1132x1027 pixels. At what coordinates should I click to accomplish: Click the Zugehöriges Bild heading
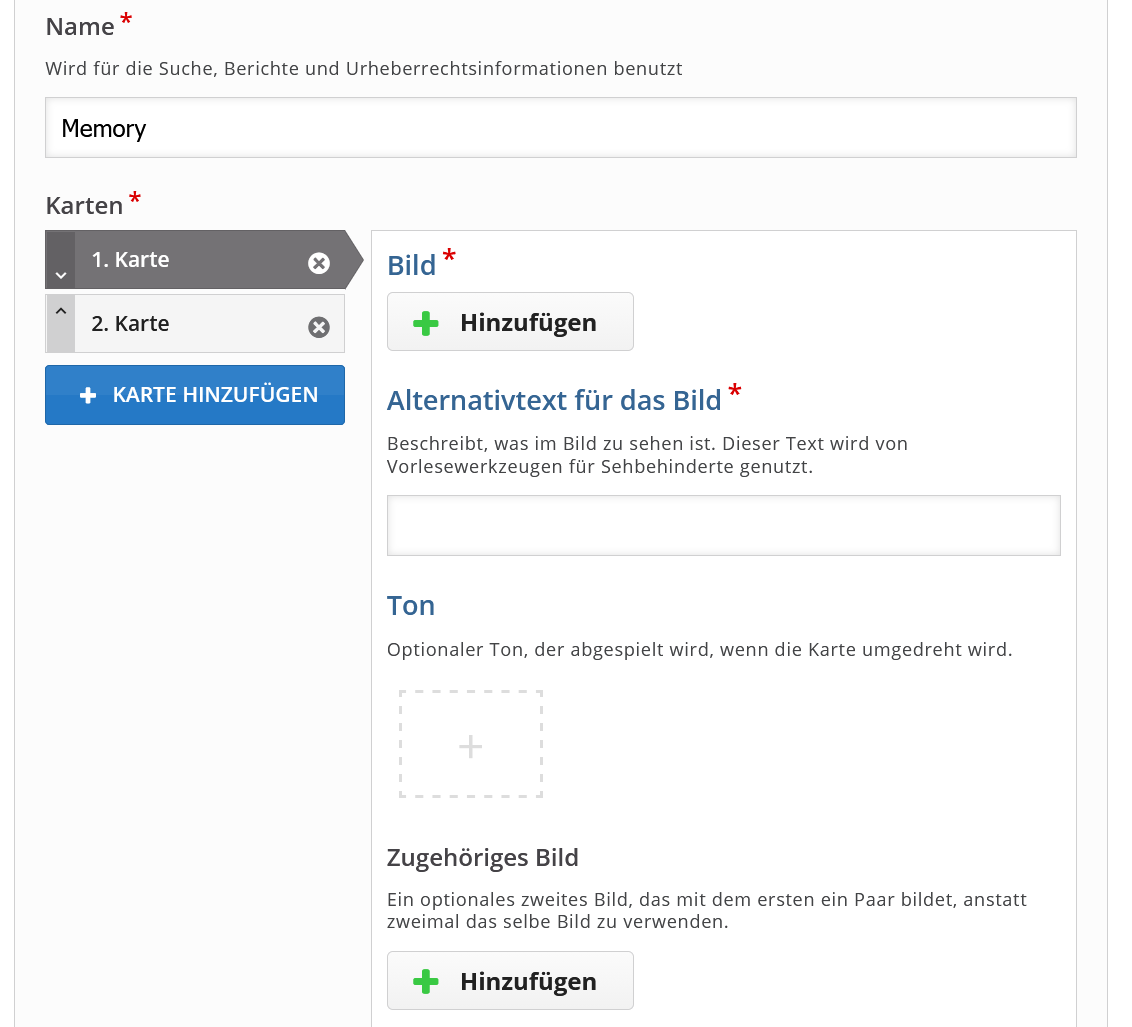coord(482,858)
